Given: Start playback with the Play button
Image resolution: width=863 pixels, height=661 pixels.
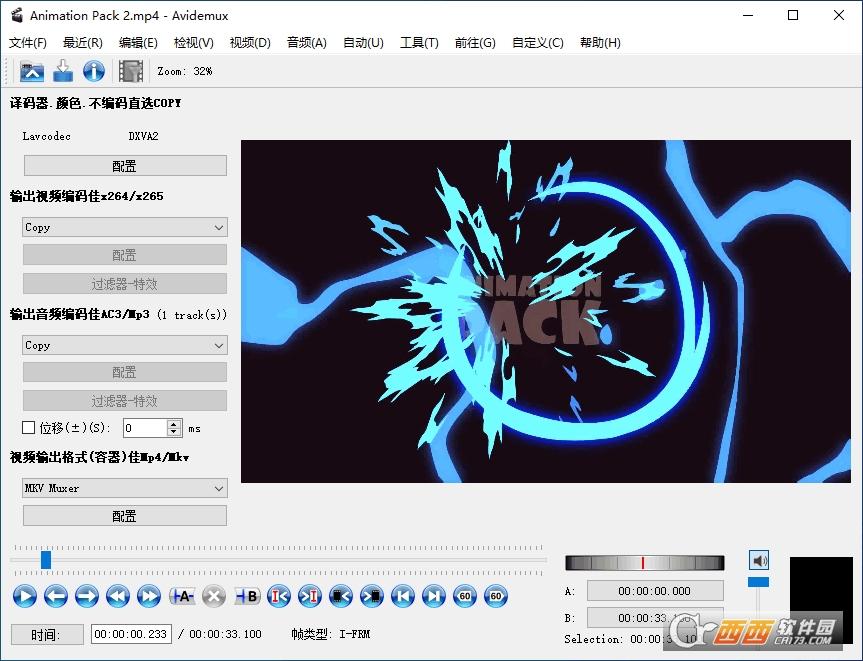Looking at the screenshot, I should [25, 596].
